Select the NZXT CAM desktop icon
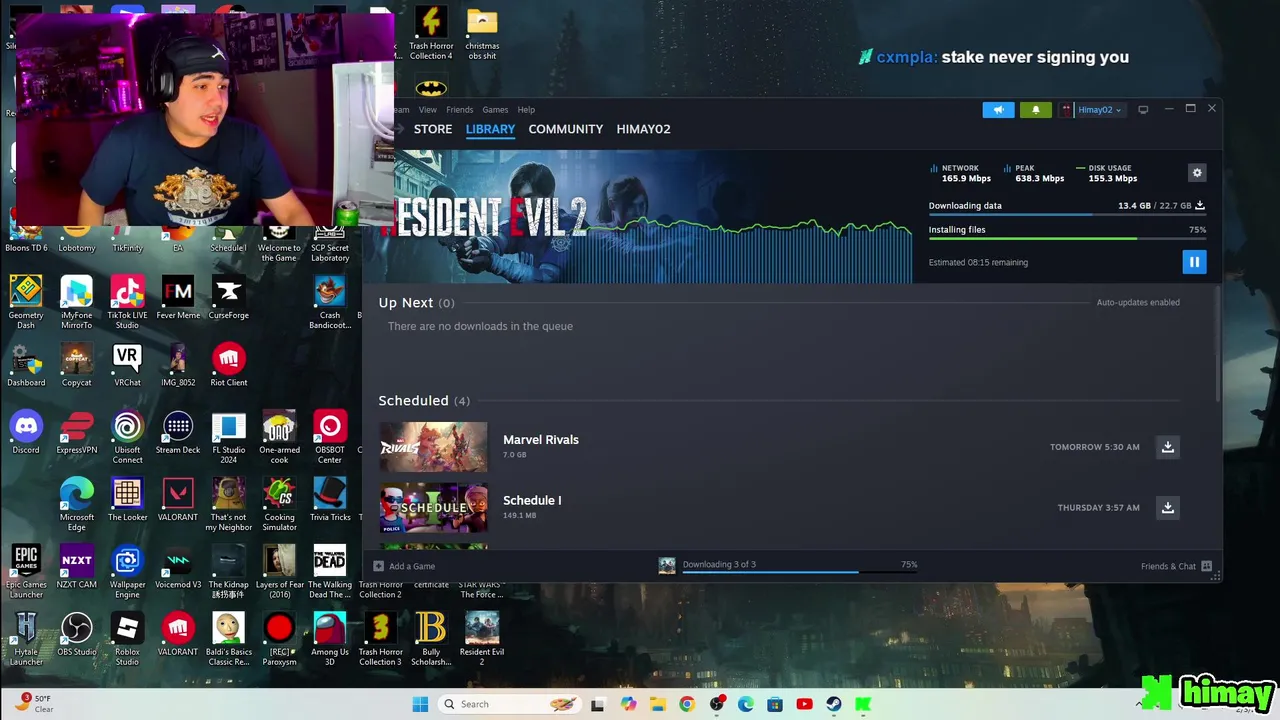1280x720 pixels. click(77, 567)
